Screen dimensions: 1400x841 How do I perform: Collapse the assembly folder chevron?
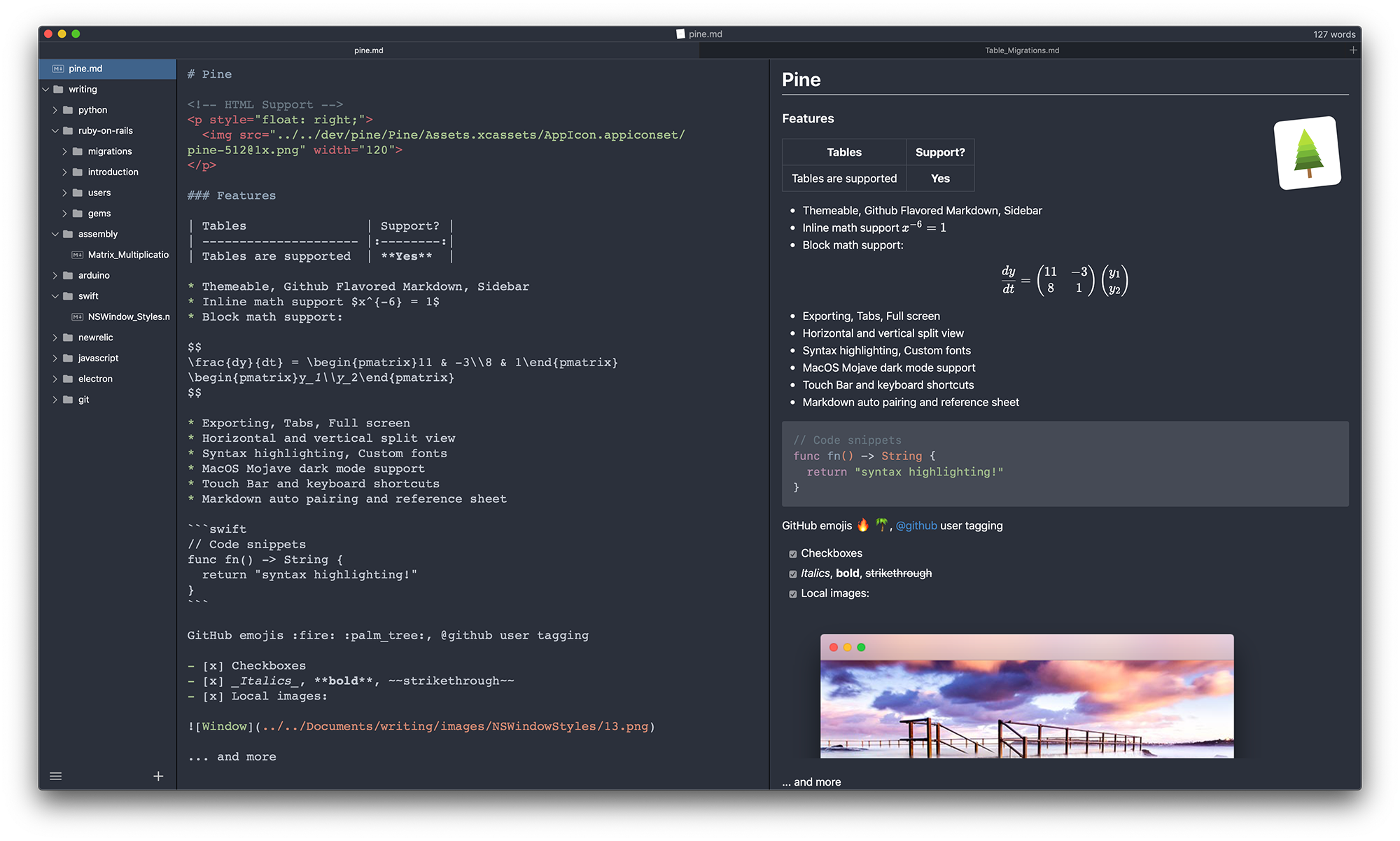pos(55,234)
